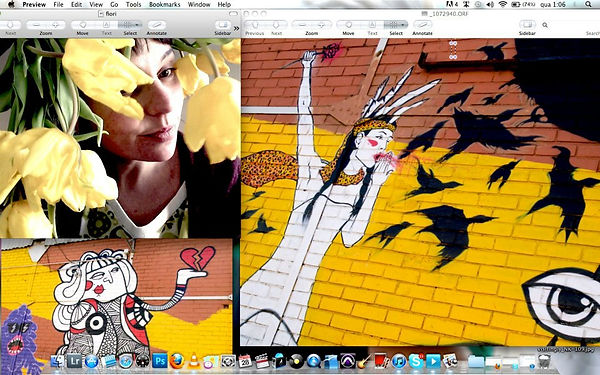Launch Photoshop from the Dock
This screenshot has width=600, height=375.
pos(159,361)
